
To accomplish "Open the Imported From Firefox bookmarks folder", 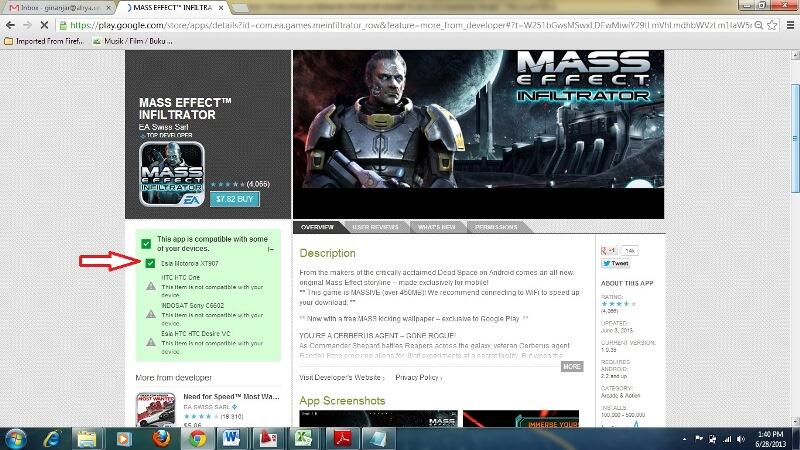I will [44, 41].
